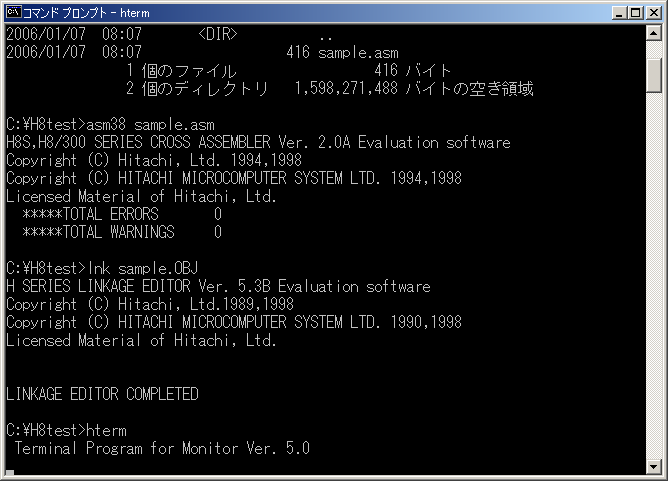The image size is (668, 481).
Task: Open the command prompt system menu icon
Action: 13,12
